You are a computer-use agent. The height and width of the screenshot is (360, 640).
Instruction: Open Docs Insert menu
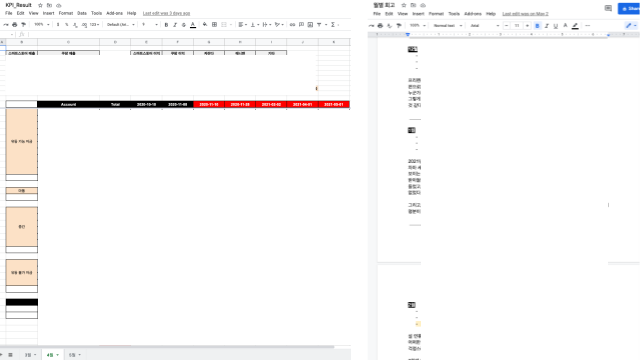(x=418, y=13)
